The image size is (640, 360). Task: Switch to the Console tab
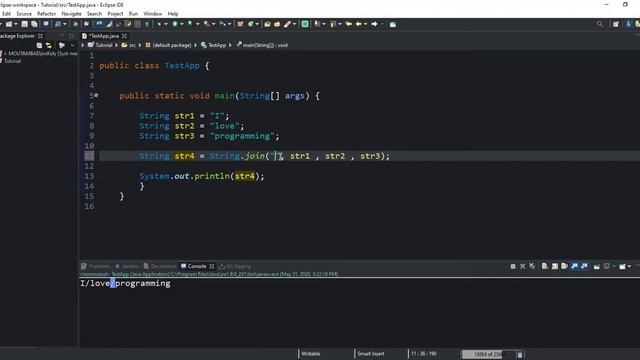pos(196,266)
